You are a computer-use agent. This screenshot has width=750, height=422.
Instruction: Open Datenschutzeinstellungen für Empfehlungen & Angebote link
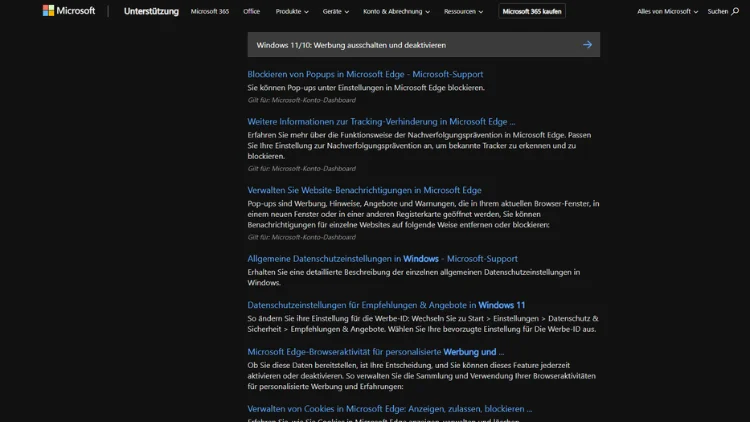click(386, 305)
